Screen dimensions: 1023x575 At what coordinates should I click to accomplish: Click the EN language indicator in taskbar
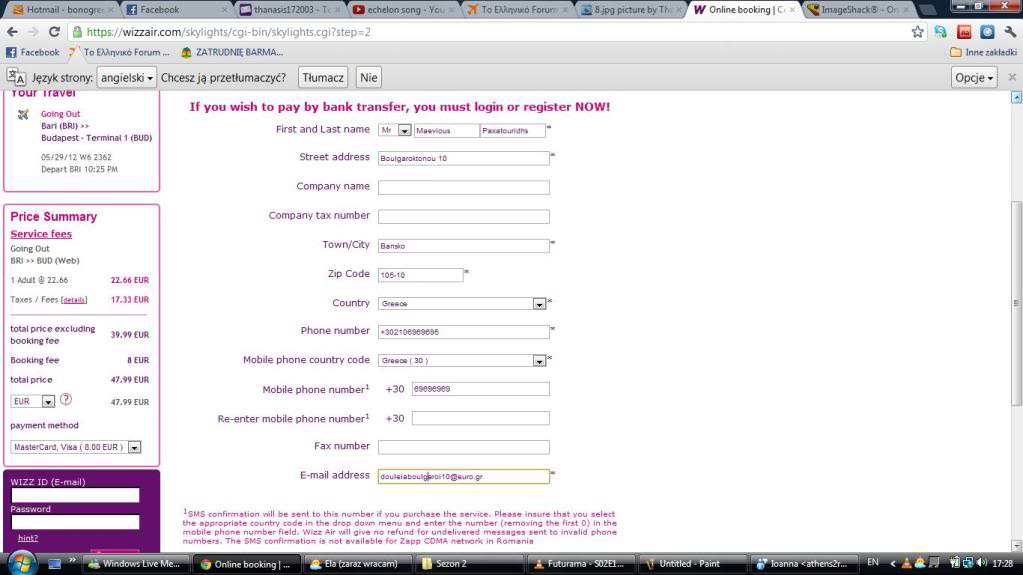(872, 563)
